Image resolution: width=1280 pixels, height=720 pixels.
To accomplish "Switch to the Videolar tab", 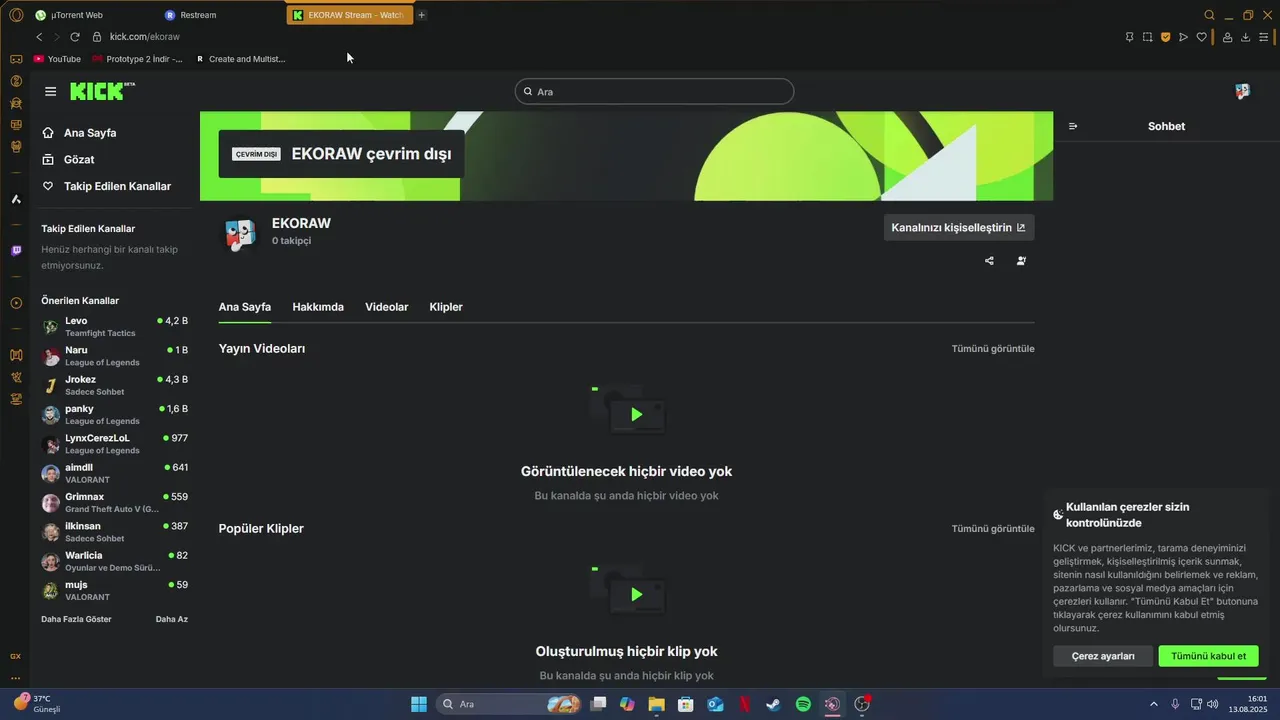I will pos(387,307).
